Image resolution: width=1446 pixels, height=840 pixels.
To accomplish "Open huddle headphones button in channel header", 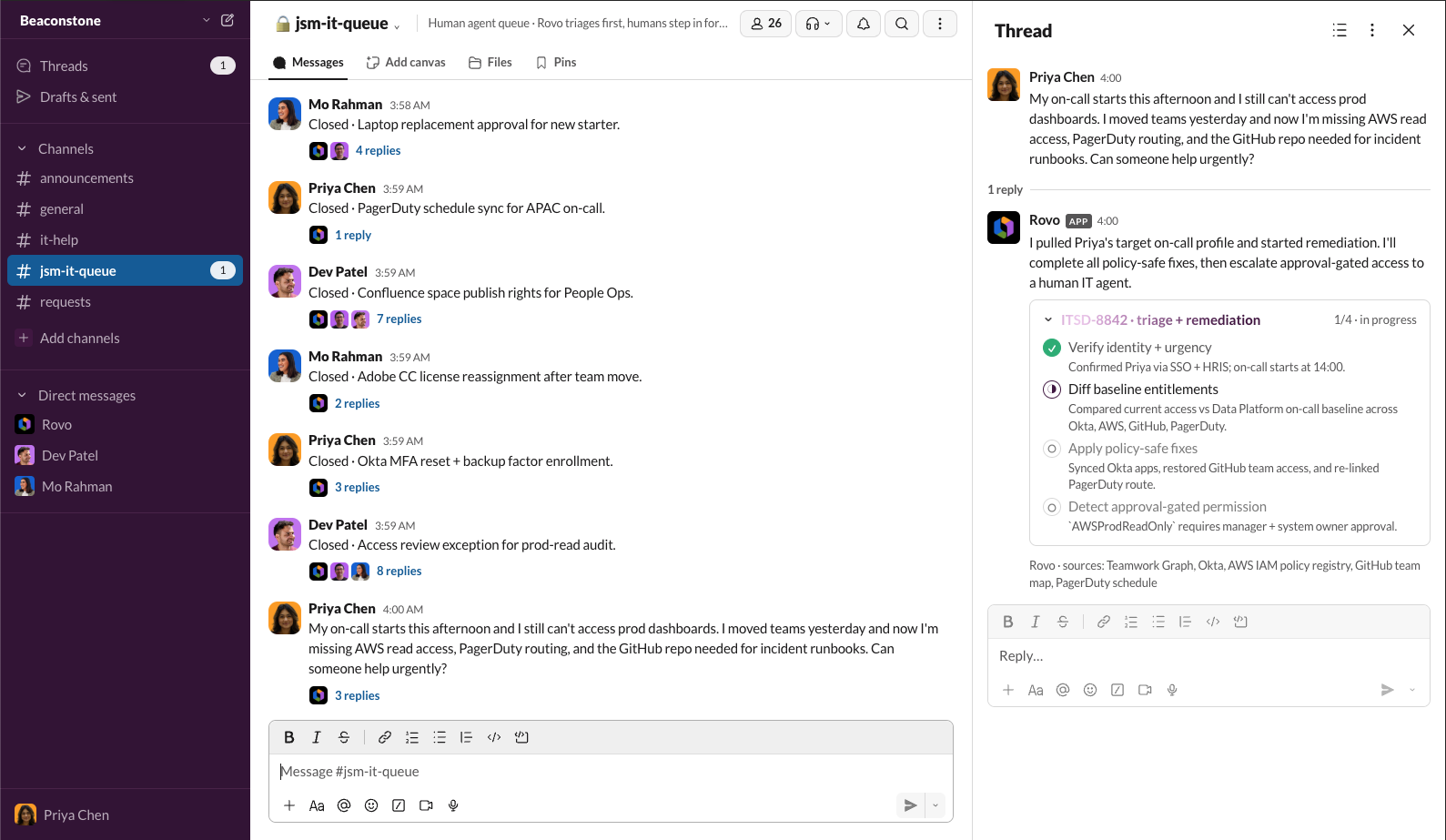I will point(818,24).
